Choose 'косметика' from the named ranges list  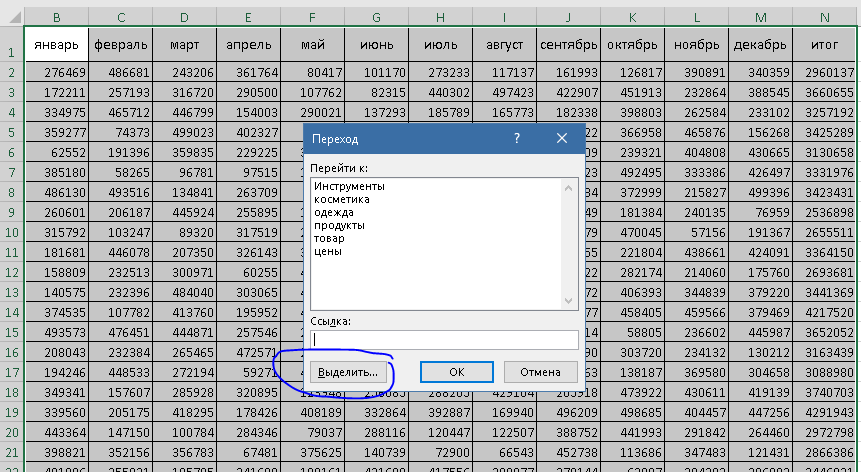(x=341, y=199)
